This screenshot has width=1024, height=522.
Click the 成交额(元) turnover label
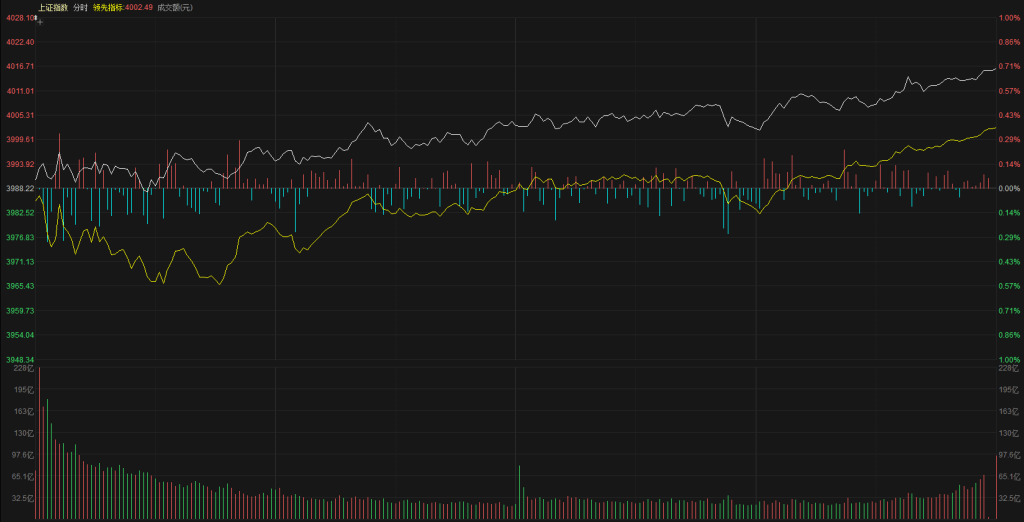[x=175, y=7]
